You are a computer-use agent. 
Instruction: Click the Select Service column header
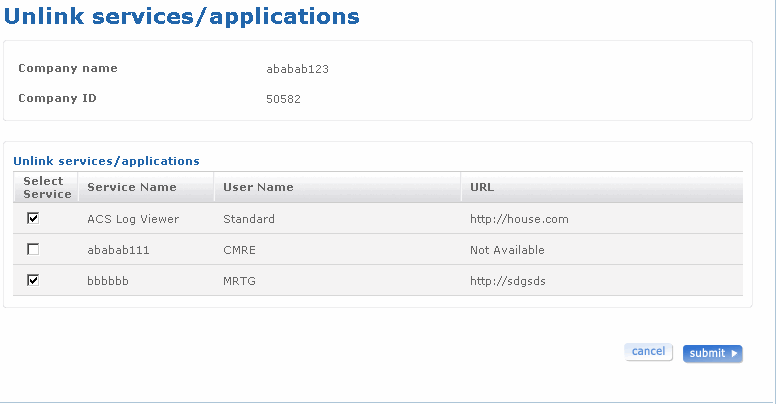(x=46, y=187)
